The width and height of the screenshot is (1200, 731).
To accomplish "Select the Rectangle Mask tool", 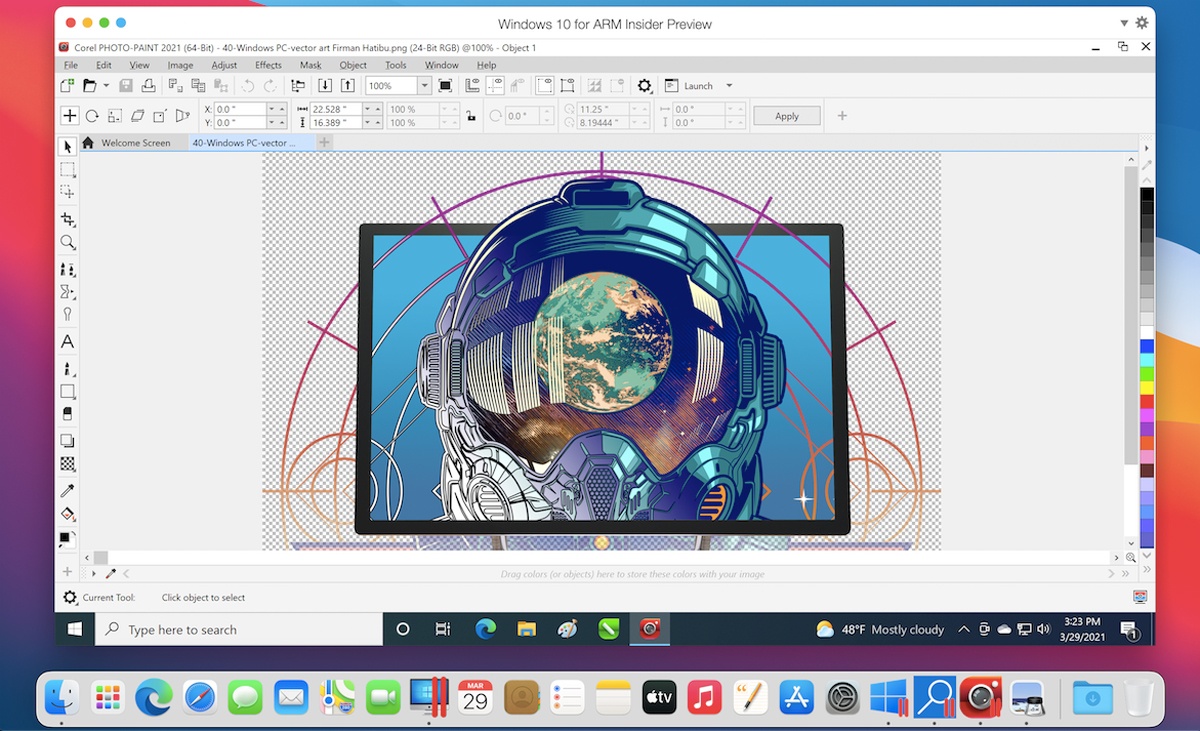I will point(68,170).
